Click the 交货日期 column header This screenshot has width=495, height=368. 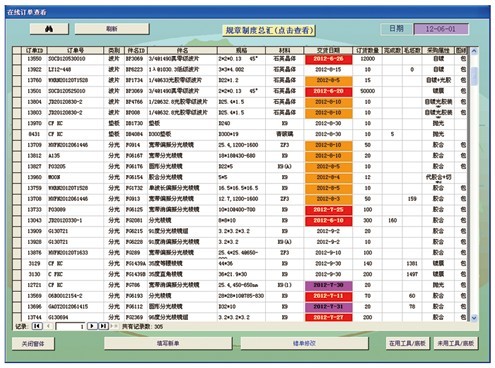pos(328,50)
